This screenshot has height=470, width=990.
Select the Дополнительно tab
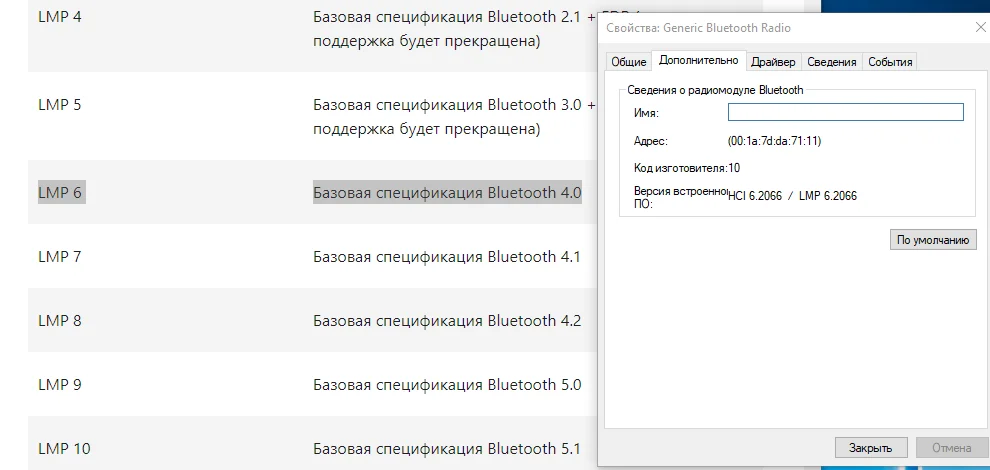[698, 60]
